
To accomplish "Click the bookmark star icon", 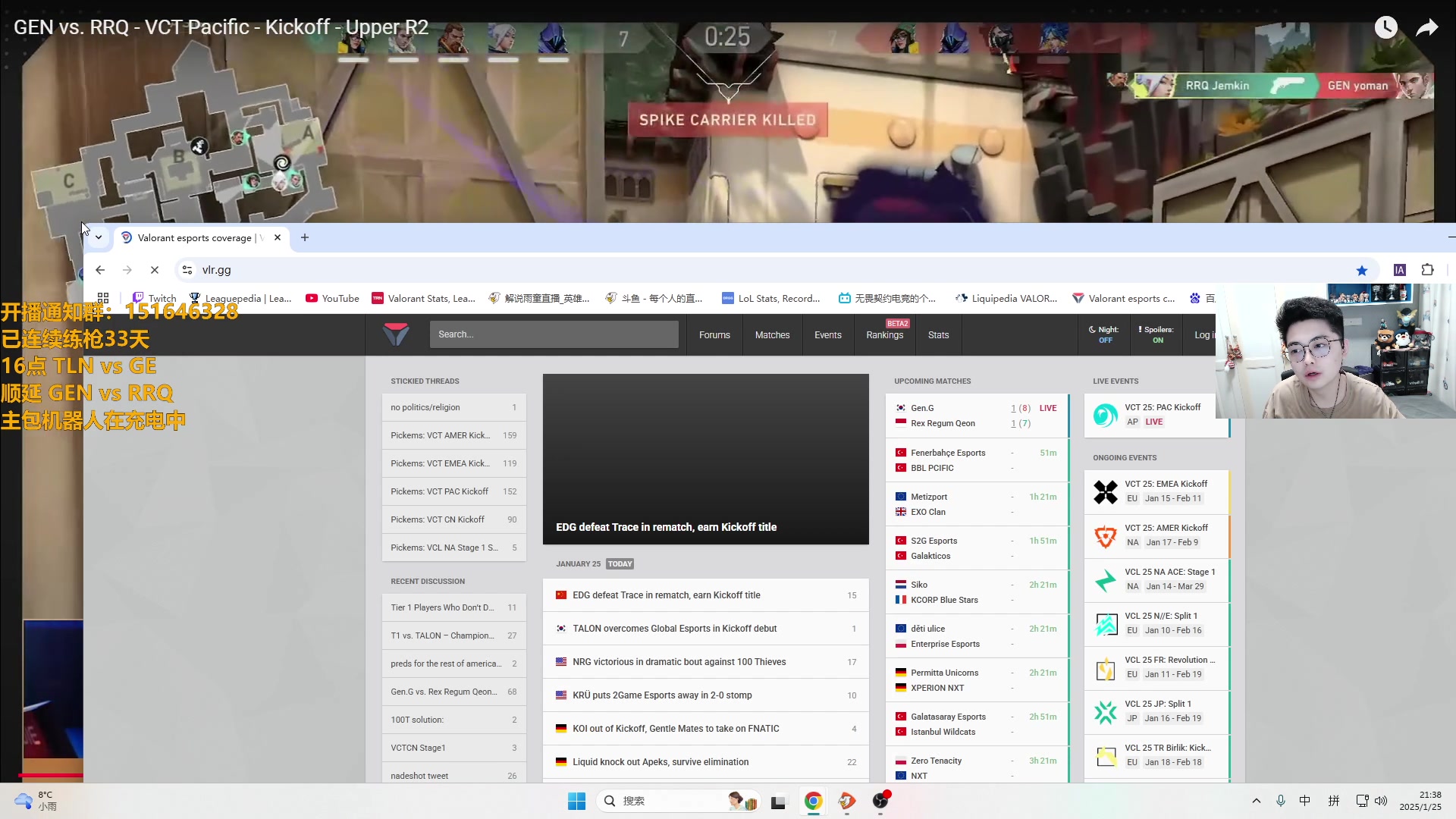I will [1362, 270].
